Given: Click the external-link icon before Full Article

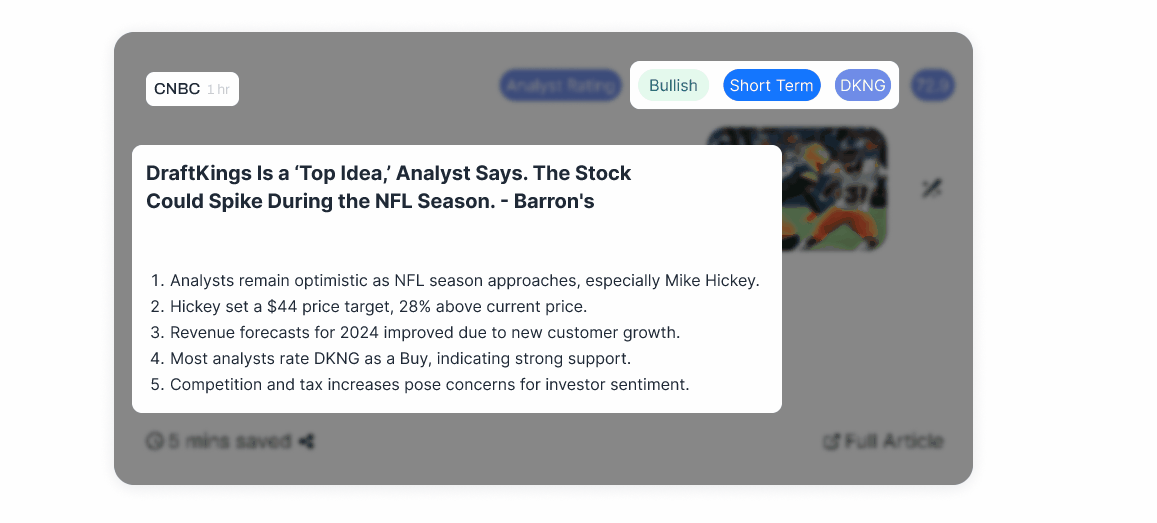Looking at the screenshot, I should [x=832, y=442].
